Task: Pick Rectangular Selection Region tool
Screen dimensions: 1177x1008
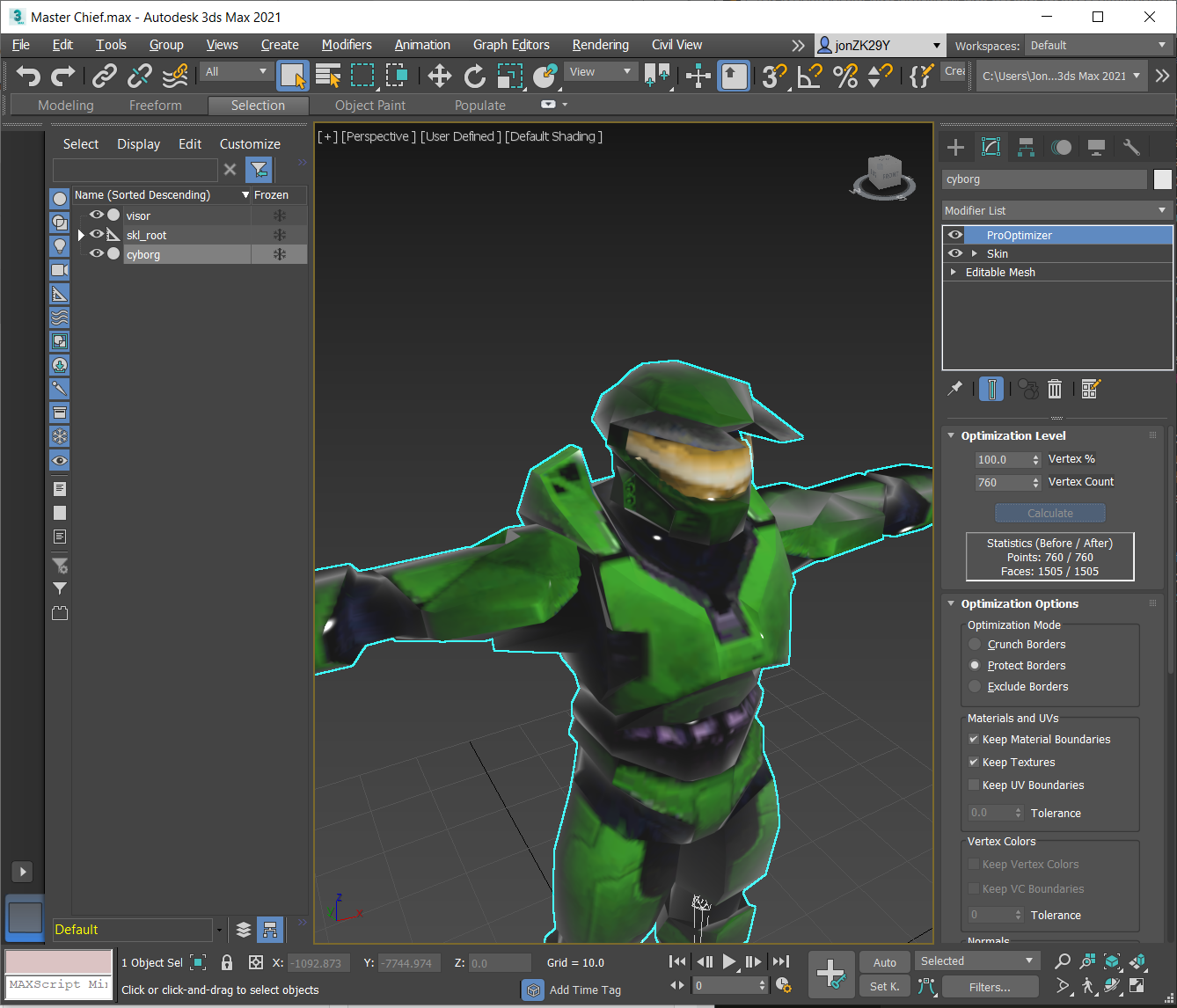Action: pyautogui.click(x=362, y=77)
